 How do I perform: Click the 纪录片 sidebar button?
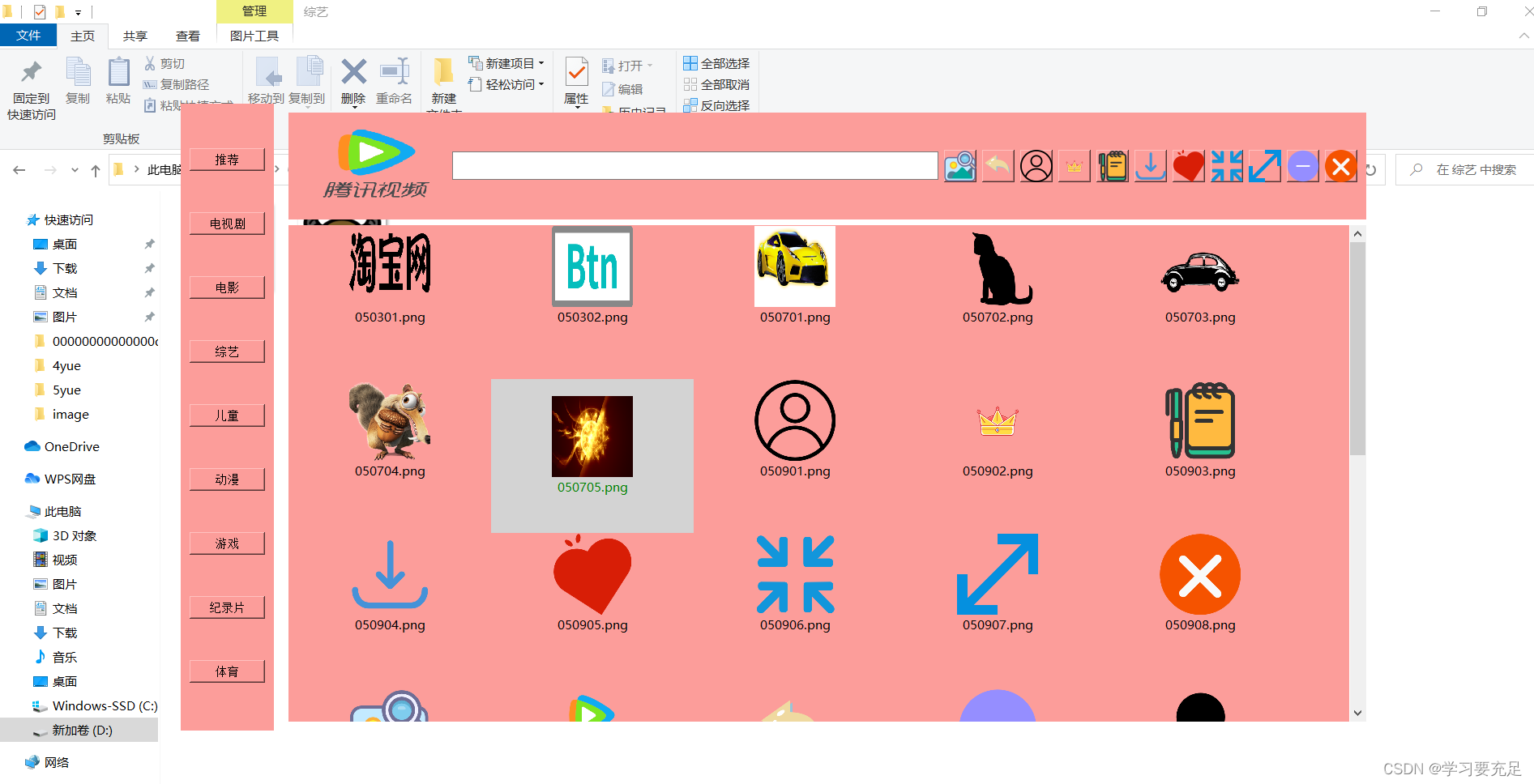227,607
